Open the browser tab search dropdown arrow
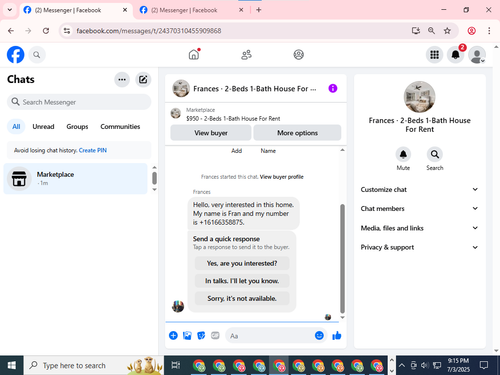Screen dimensions: 500x375 point(10,10)
